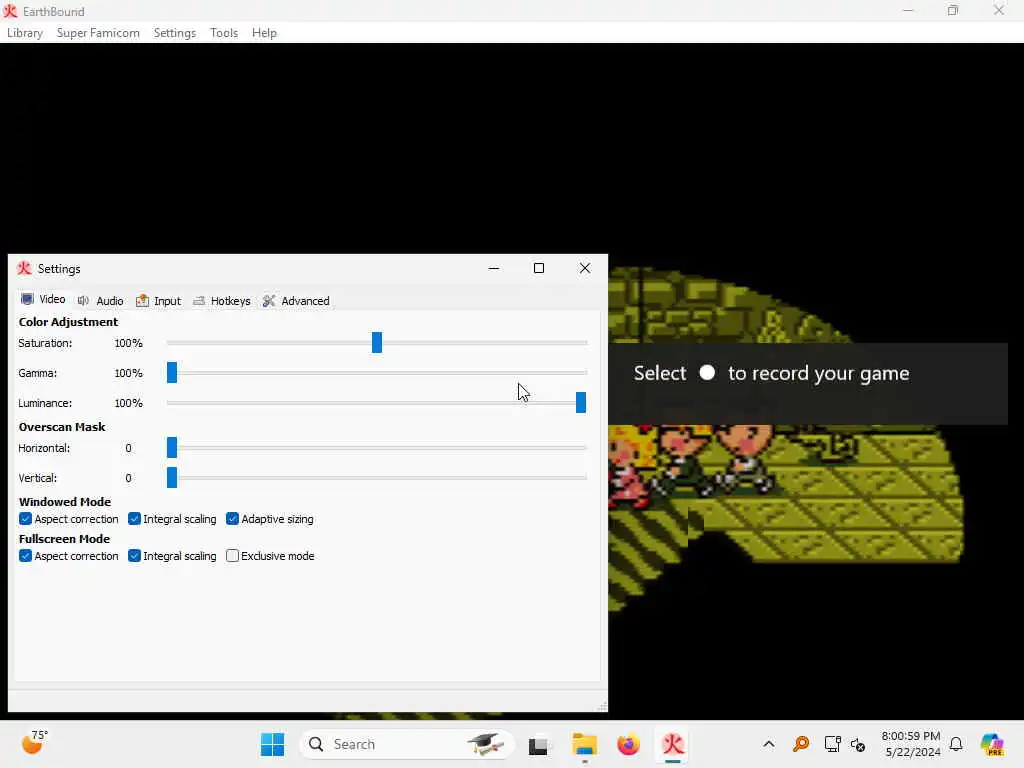The width and height of the screenshot is (1024, 768).
Task: Launch Firefox from taskbar
Action: [x=628, y=744]
